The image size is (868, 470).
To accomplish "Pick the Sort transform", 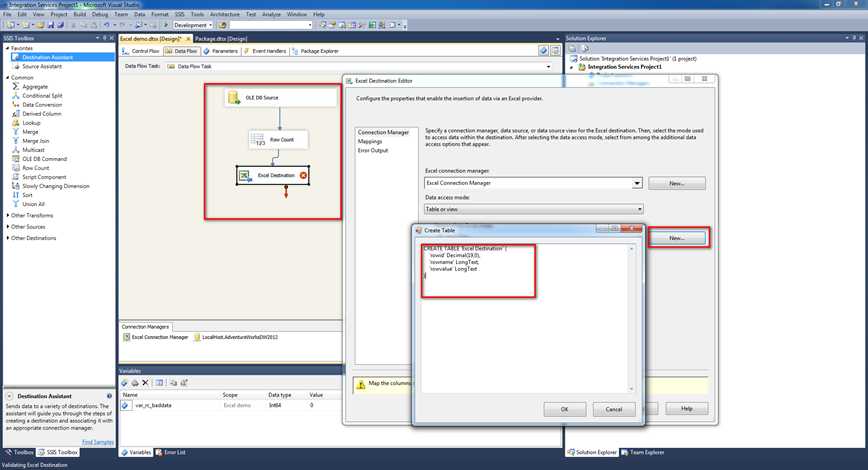I will 27,195.
